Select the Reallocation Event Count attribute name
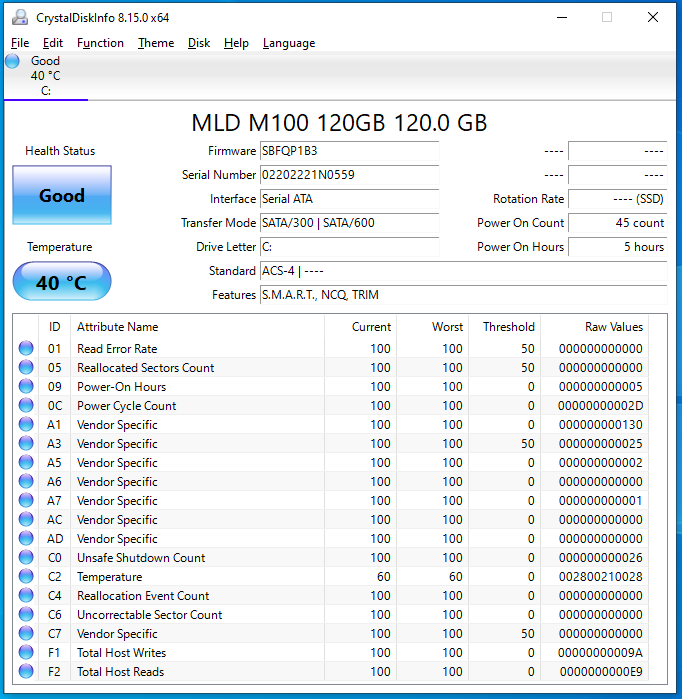Viewport: 682px width, 699px height. [143, 596]
